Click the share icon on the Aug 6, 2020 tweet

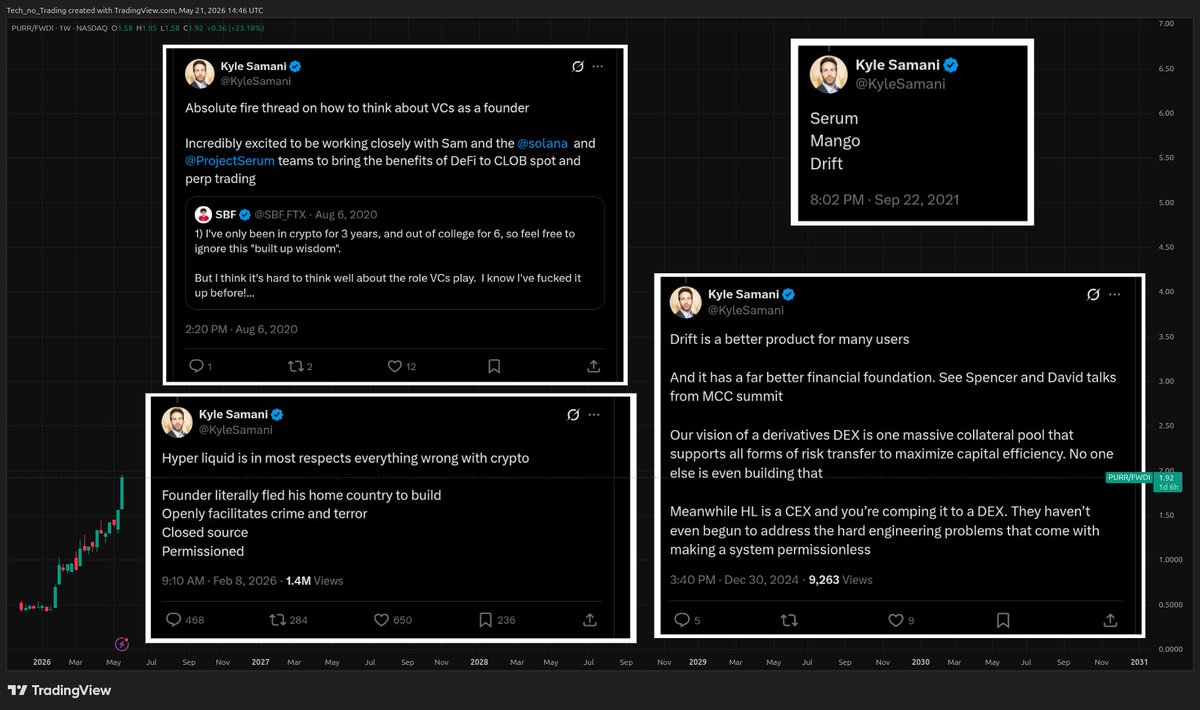click(x=593, y=366)
